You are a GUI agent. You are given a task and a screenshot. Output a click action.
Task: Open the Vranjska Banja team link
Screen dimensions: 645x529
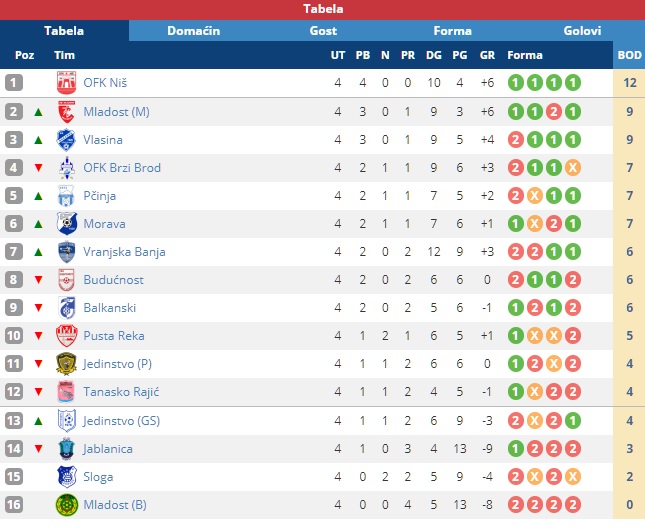pyautogui.click(x=124, y=252)
